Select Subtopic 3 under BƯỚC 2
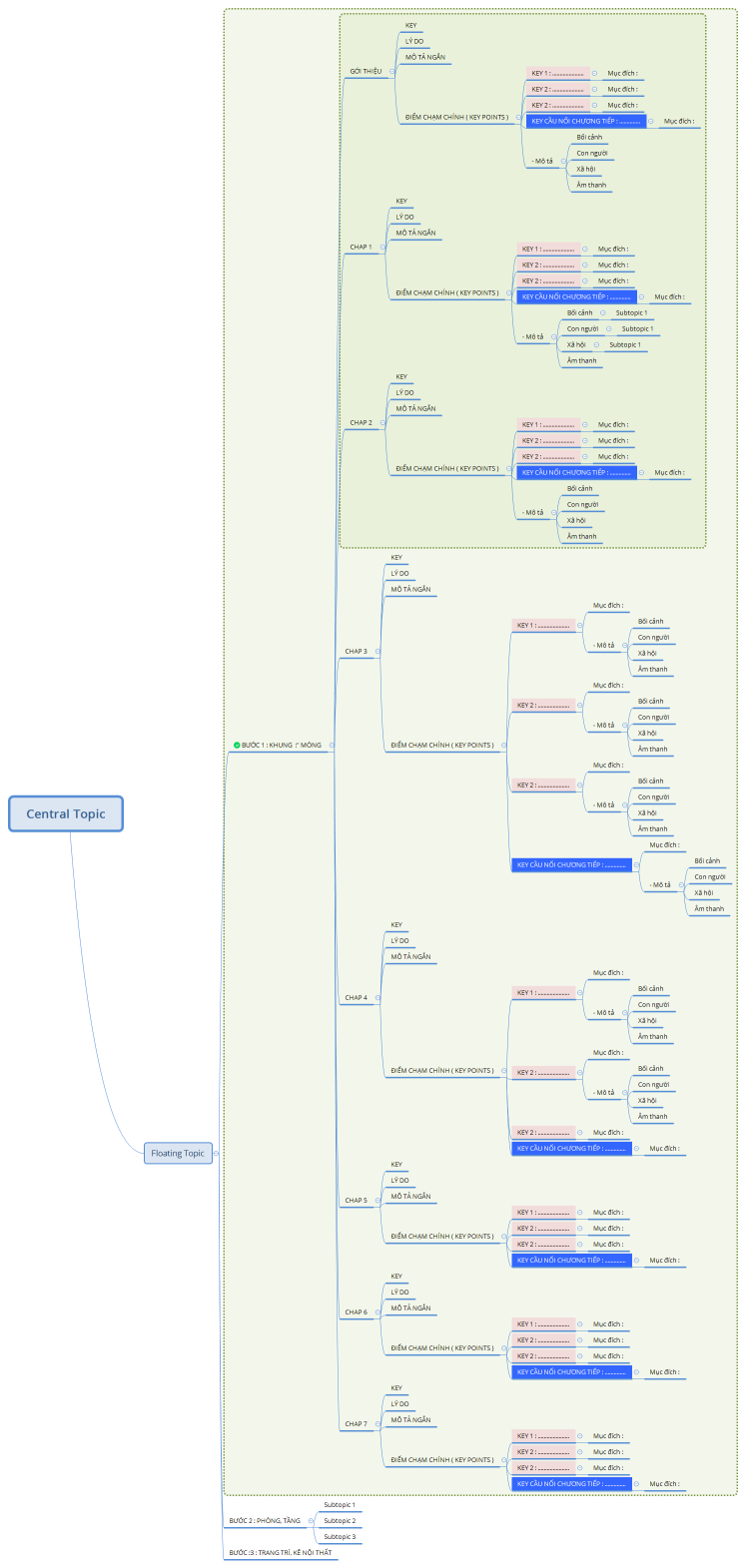Viewport: 746px width, 1568px height. [x=340, y=1537]
